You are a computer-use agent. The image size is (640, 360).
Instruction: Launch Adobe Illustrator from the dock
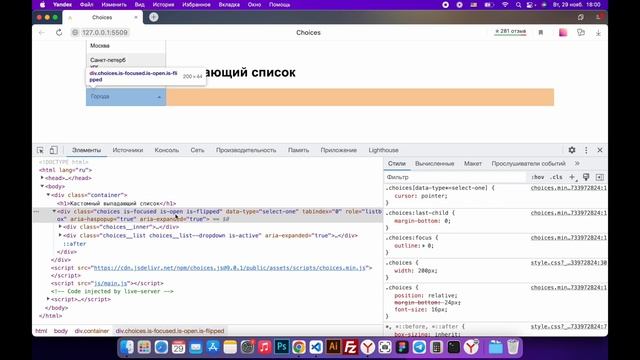pos(333,347)
